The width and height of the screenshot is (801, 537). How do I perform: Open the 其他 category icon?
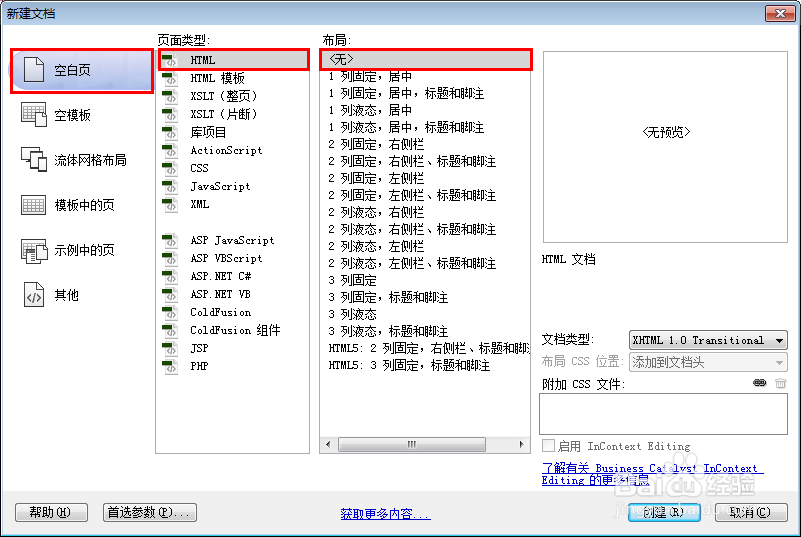[x=34, y=295]
